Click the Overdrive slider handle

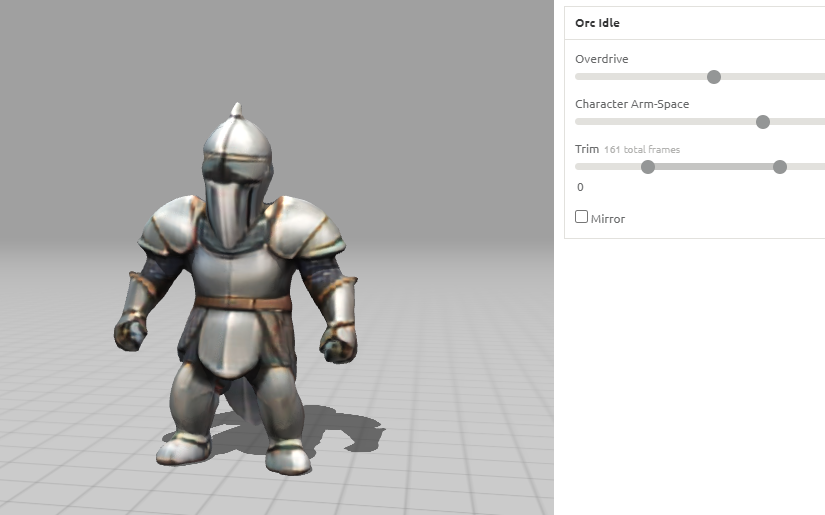coord(714,77)
